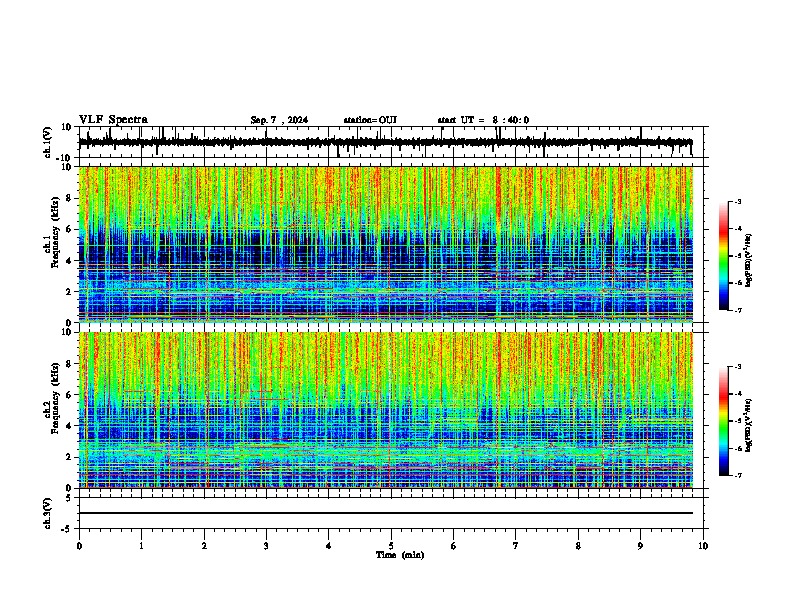
Task: Click the ch.2 spectrogram color scale bar
Action: click(724, 421)
